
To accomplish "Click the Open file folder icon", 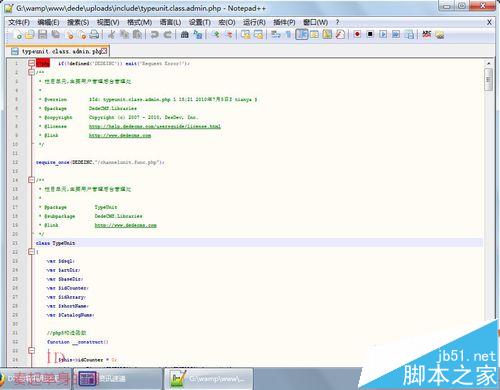I will 30,34.
